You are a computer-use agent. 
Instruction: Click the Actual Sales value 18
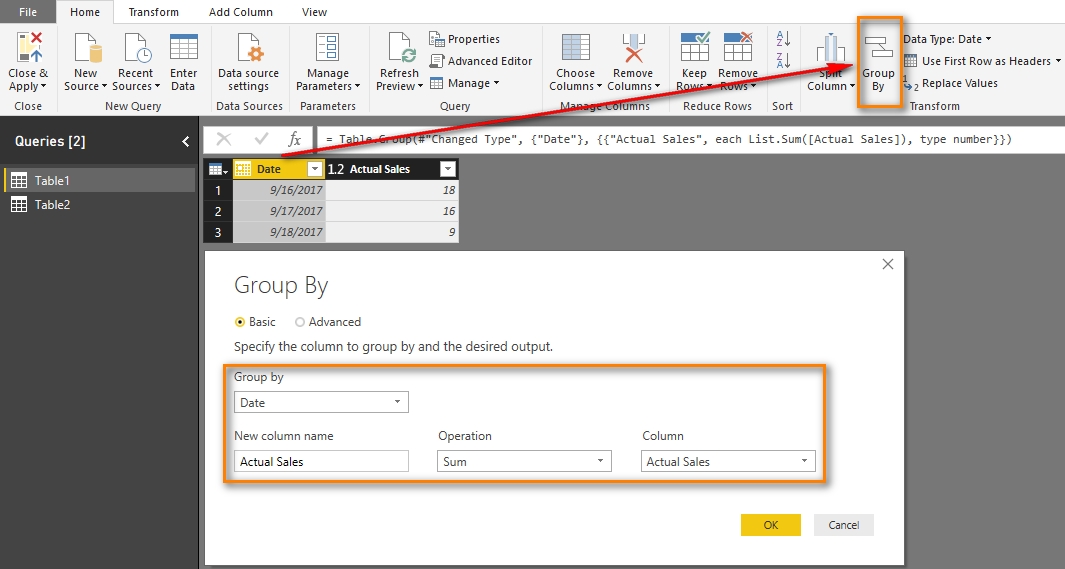pos(392,190)
